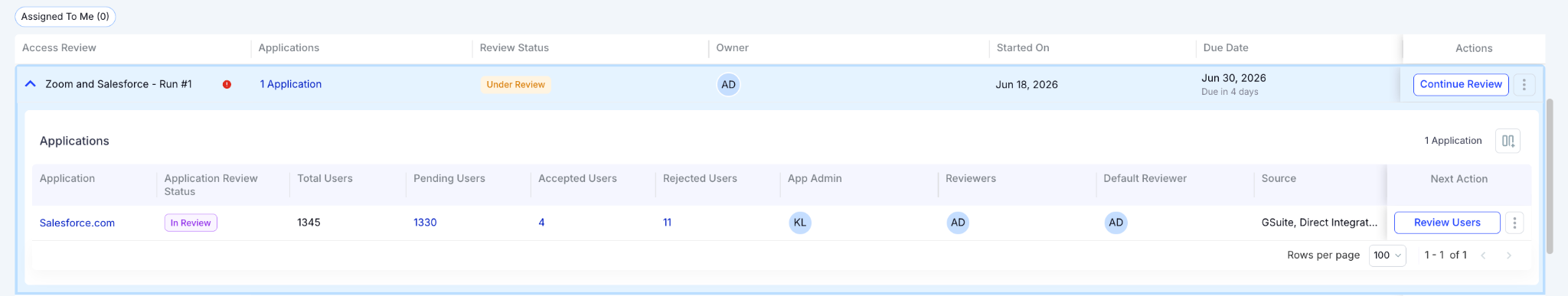1568x296 pixels.
Task: Click the Jun 30, 2026 due date
Action: 1233,78
